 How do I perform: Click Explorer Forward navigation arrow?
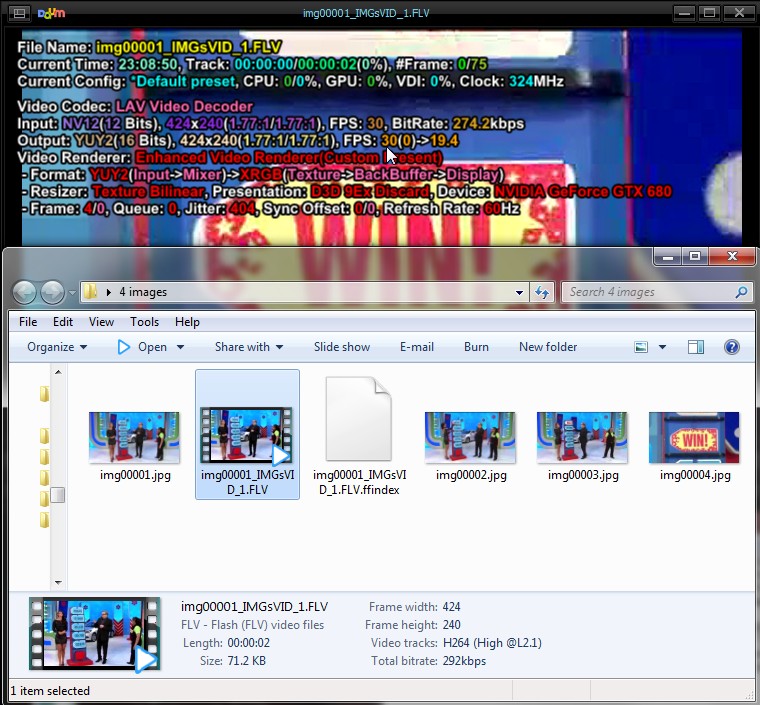(52, 292)
